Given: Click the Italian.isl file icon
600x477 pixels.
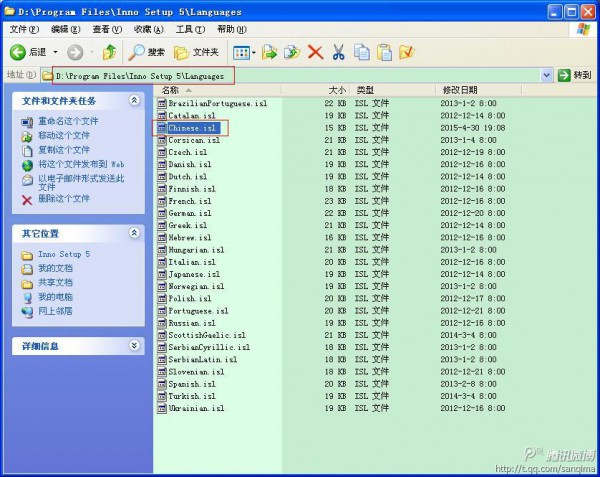Looking at the screenshot, I should [x=162, y=262].
